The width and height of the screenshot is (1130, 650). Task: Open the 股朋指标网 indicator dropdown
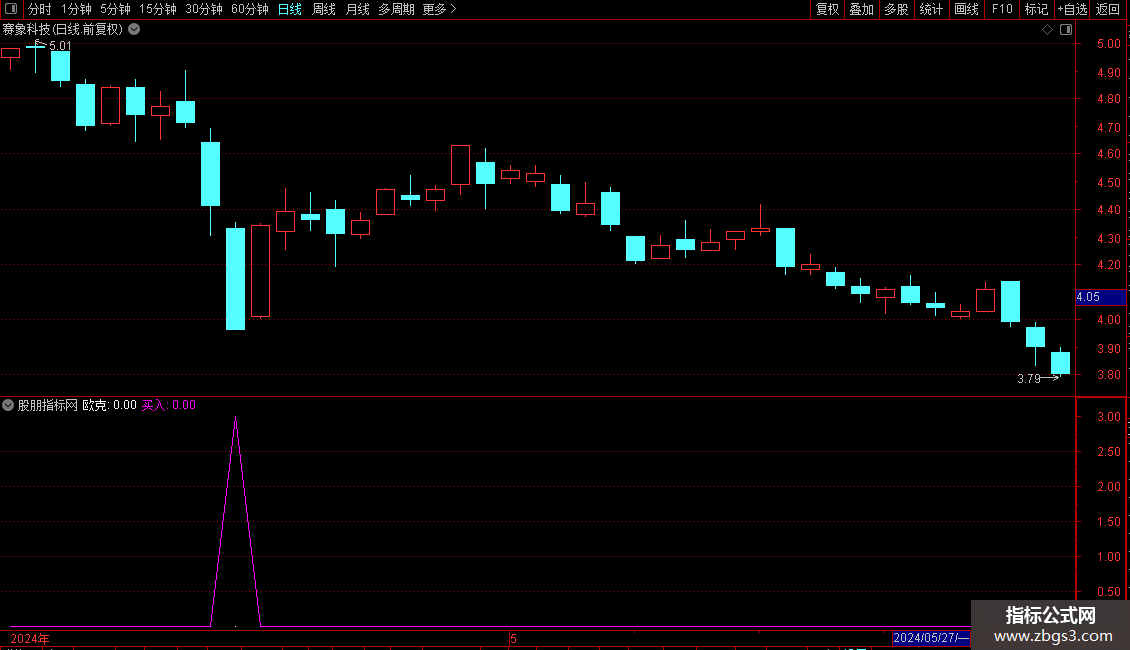point(8,405)
